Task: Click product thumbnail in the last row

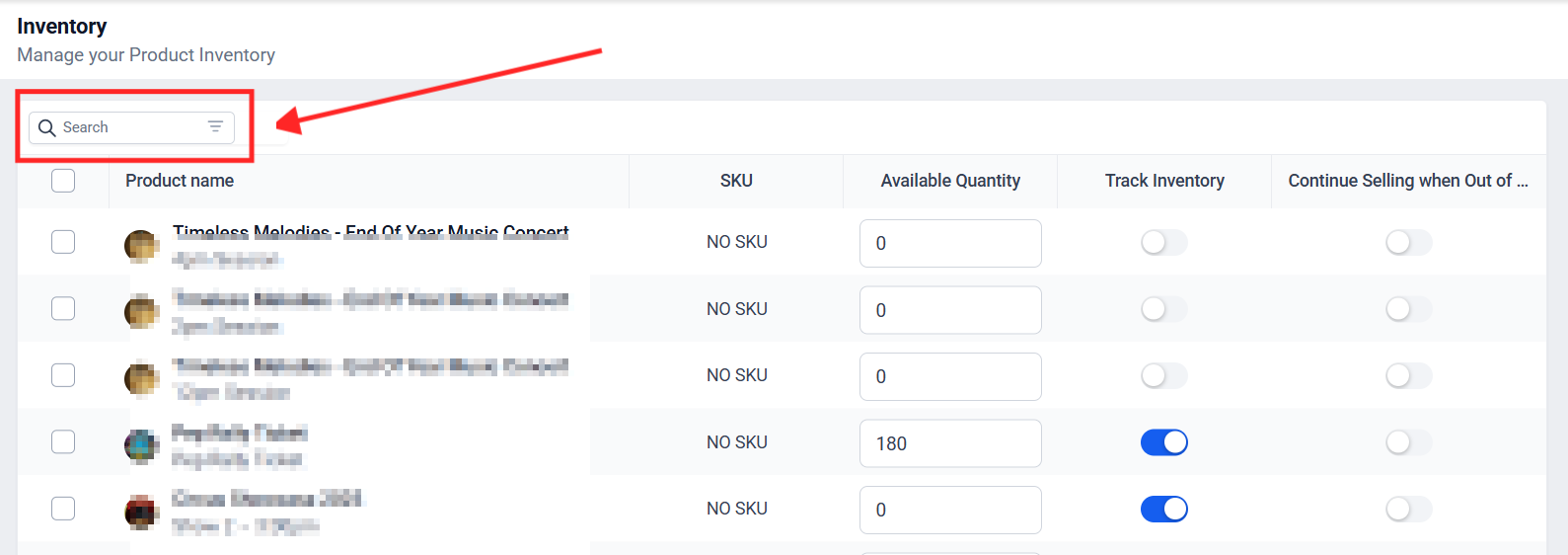Action: coord(141,512)
